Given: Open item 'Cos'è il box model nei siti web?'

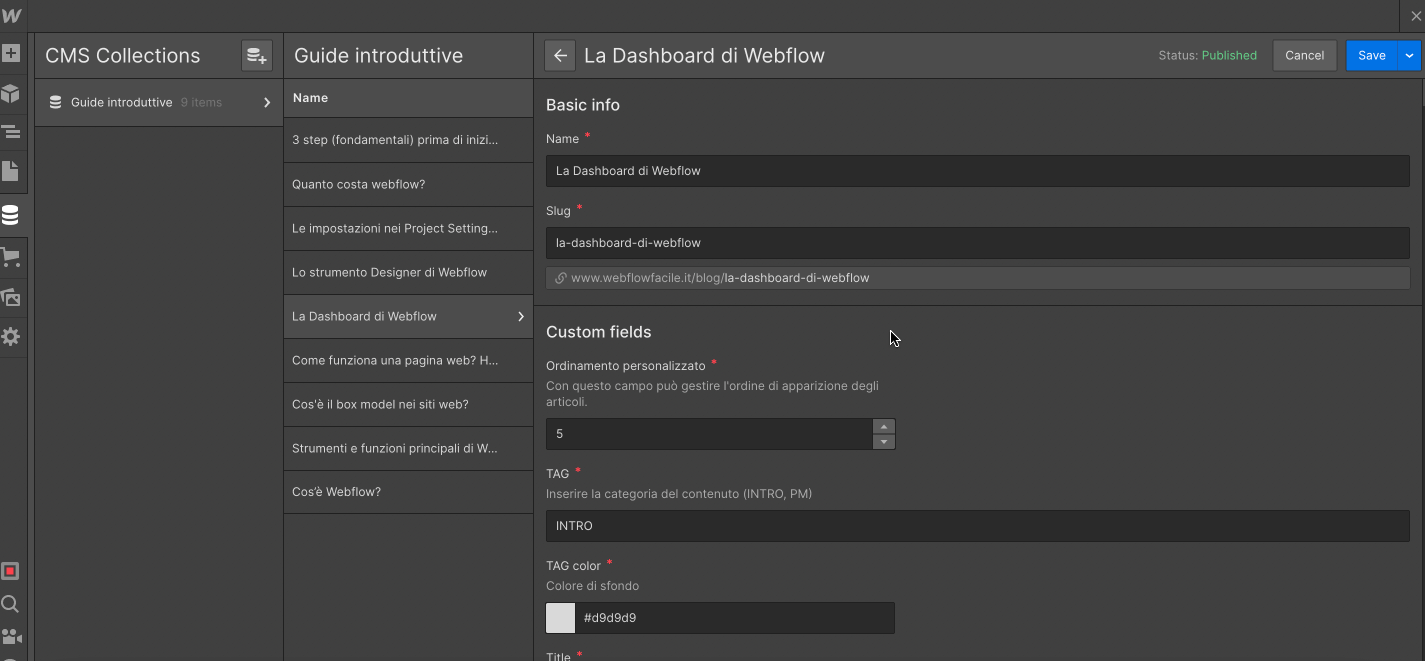Looking at the screenshot, I should [408, 404].
